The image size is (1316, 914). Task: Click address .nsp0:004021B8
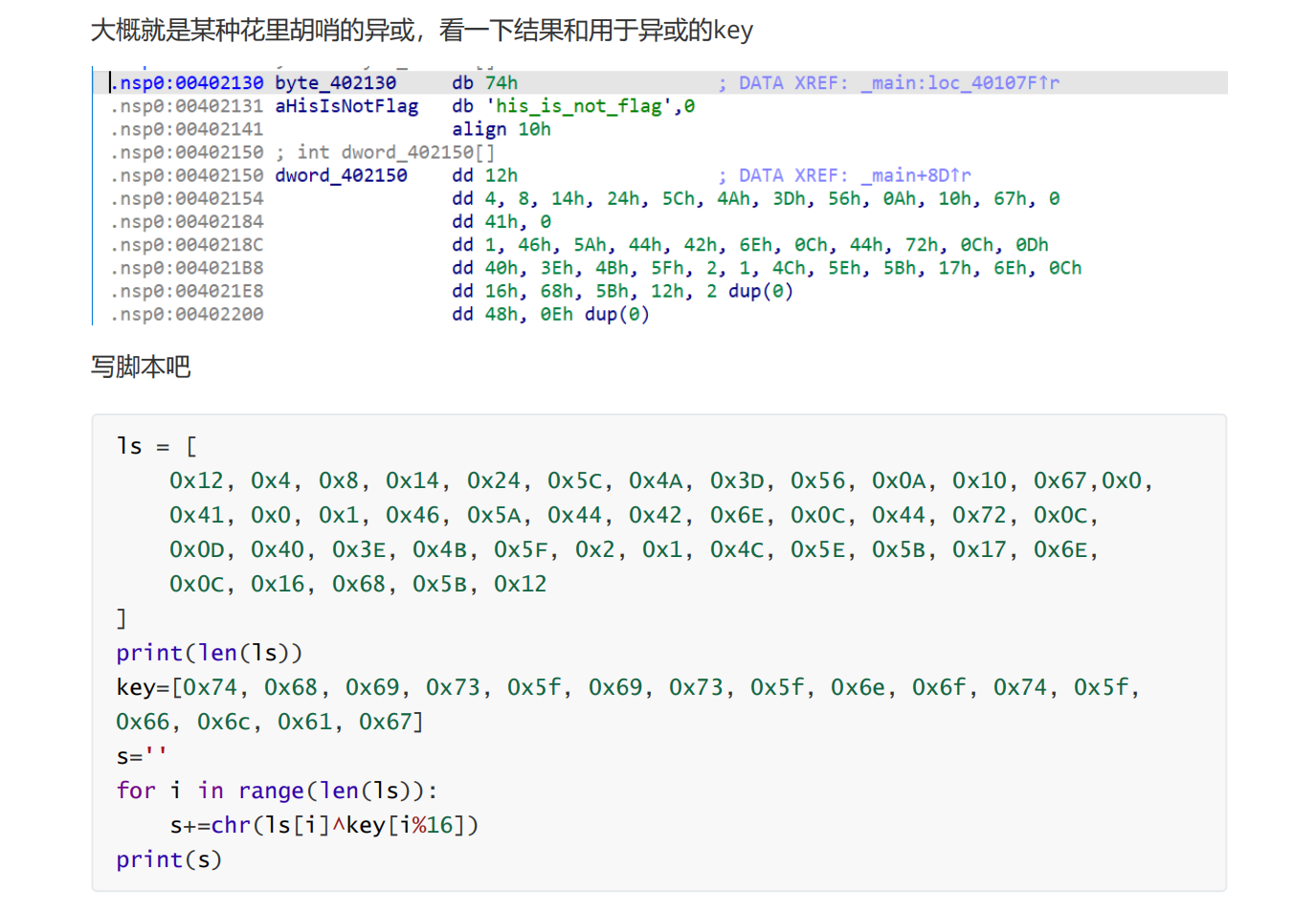pos(188,268)
